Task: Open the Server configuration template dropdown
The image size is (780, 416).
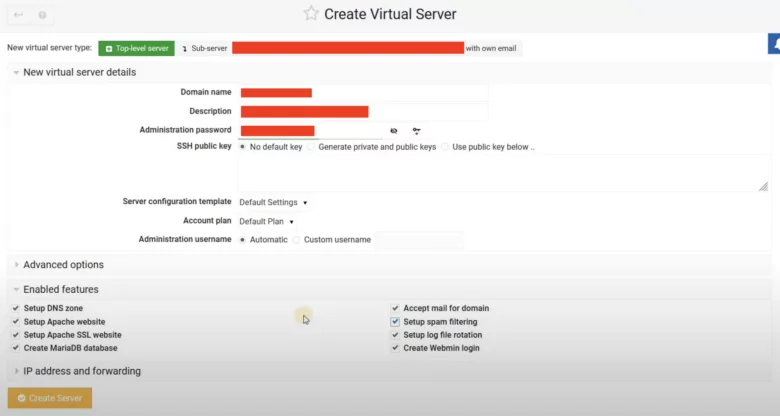Action: pyautogui.click(x=273, y=202)
